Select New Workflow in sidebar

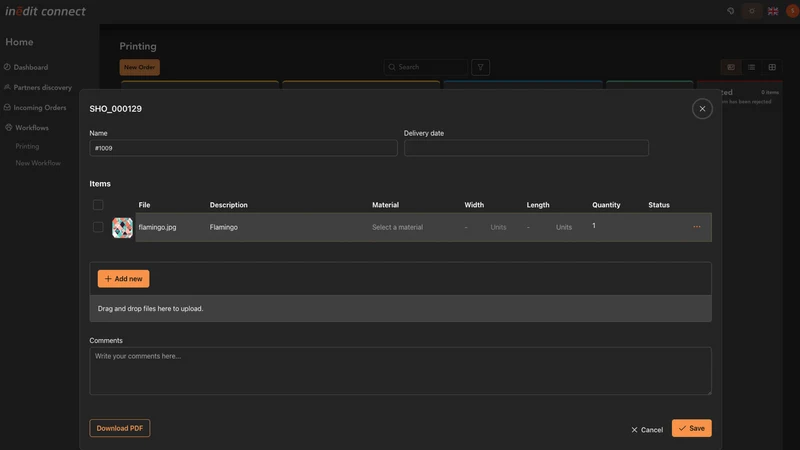38,163
